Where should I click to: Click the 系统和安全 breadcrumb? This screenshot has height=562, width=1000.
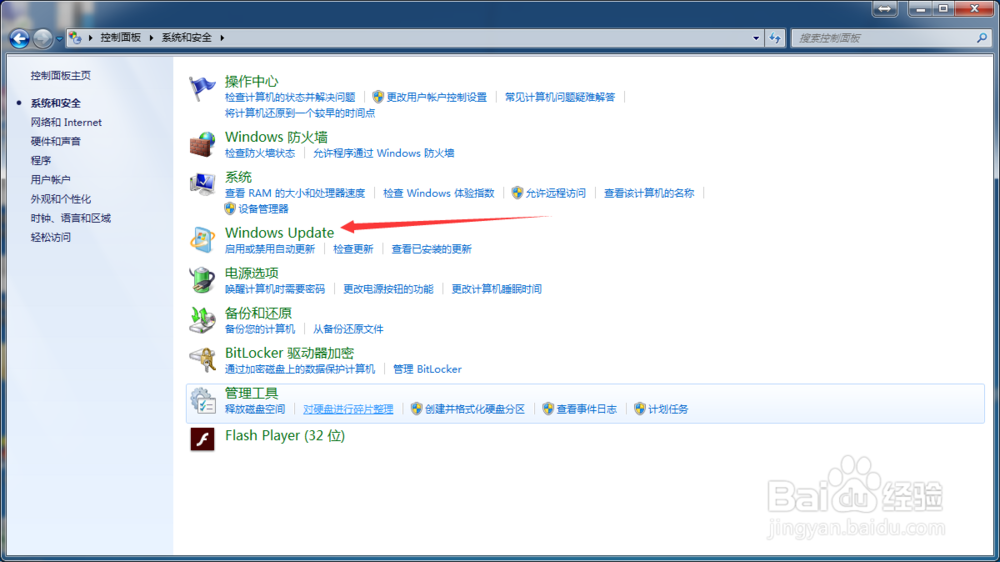click(x=186, y=38)
